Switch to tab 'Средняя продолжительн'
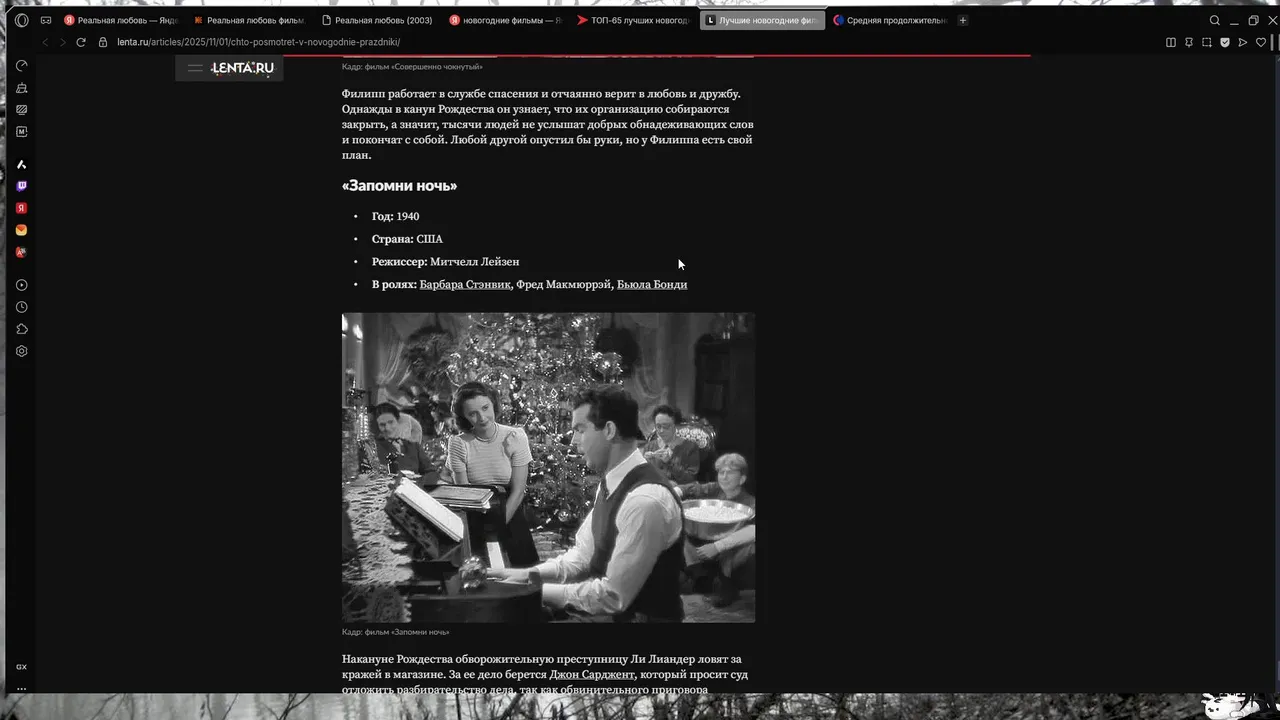 pos(890,20)
